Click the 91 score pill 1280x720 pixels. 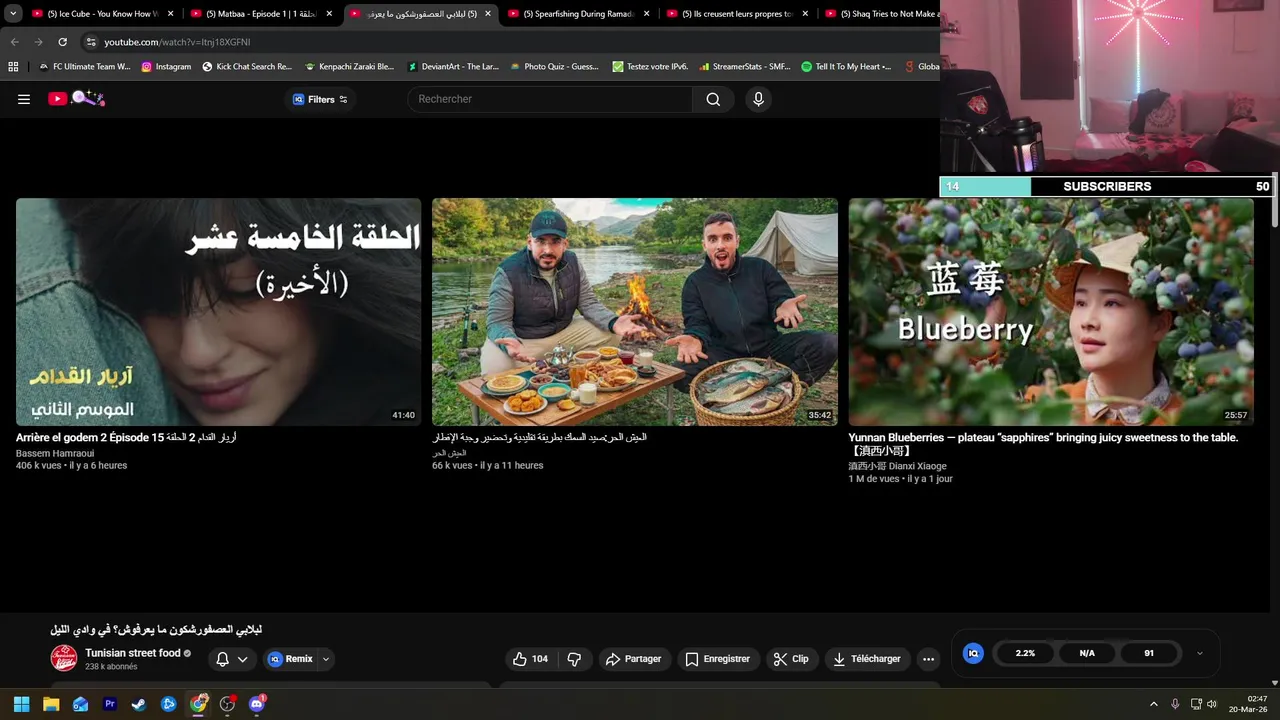click(x=1149, y=653)
